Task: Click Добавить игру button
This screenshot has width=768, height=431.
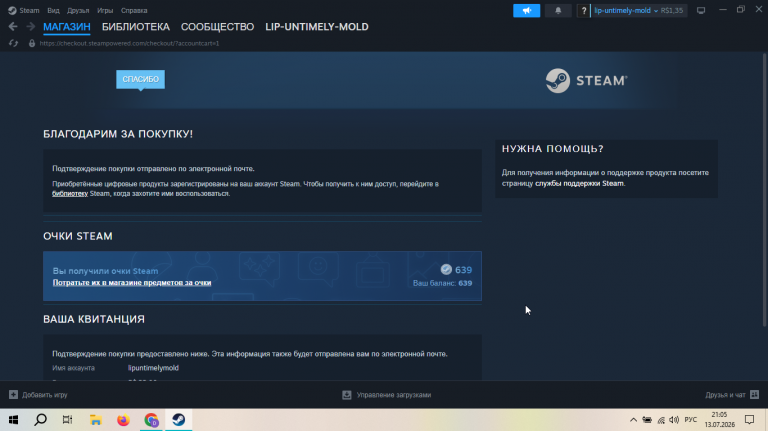Action: pos(38,395)
